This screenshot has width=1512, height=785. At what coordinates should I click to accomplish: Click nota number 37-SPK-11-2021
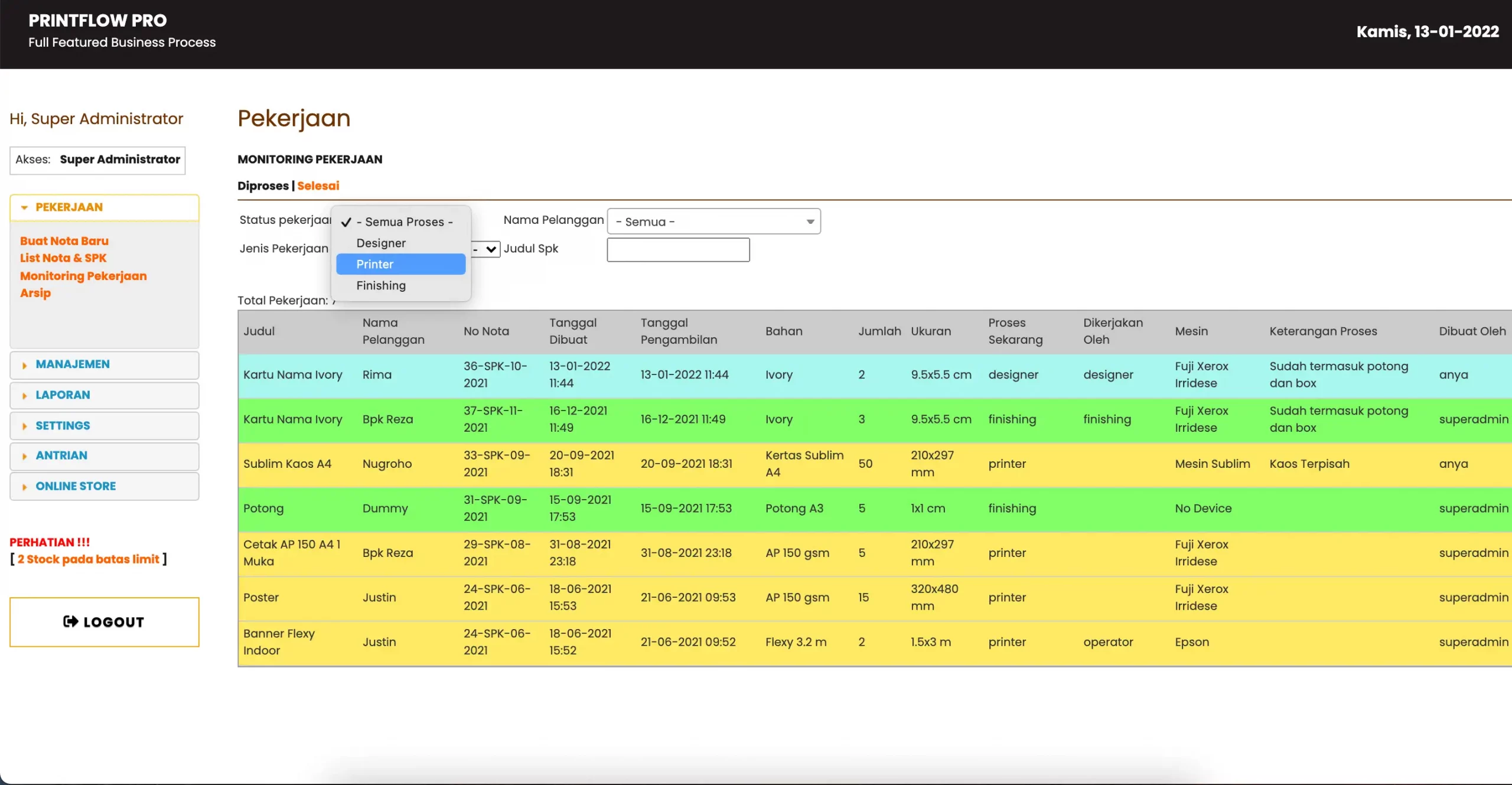click(493, 419)
